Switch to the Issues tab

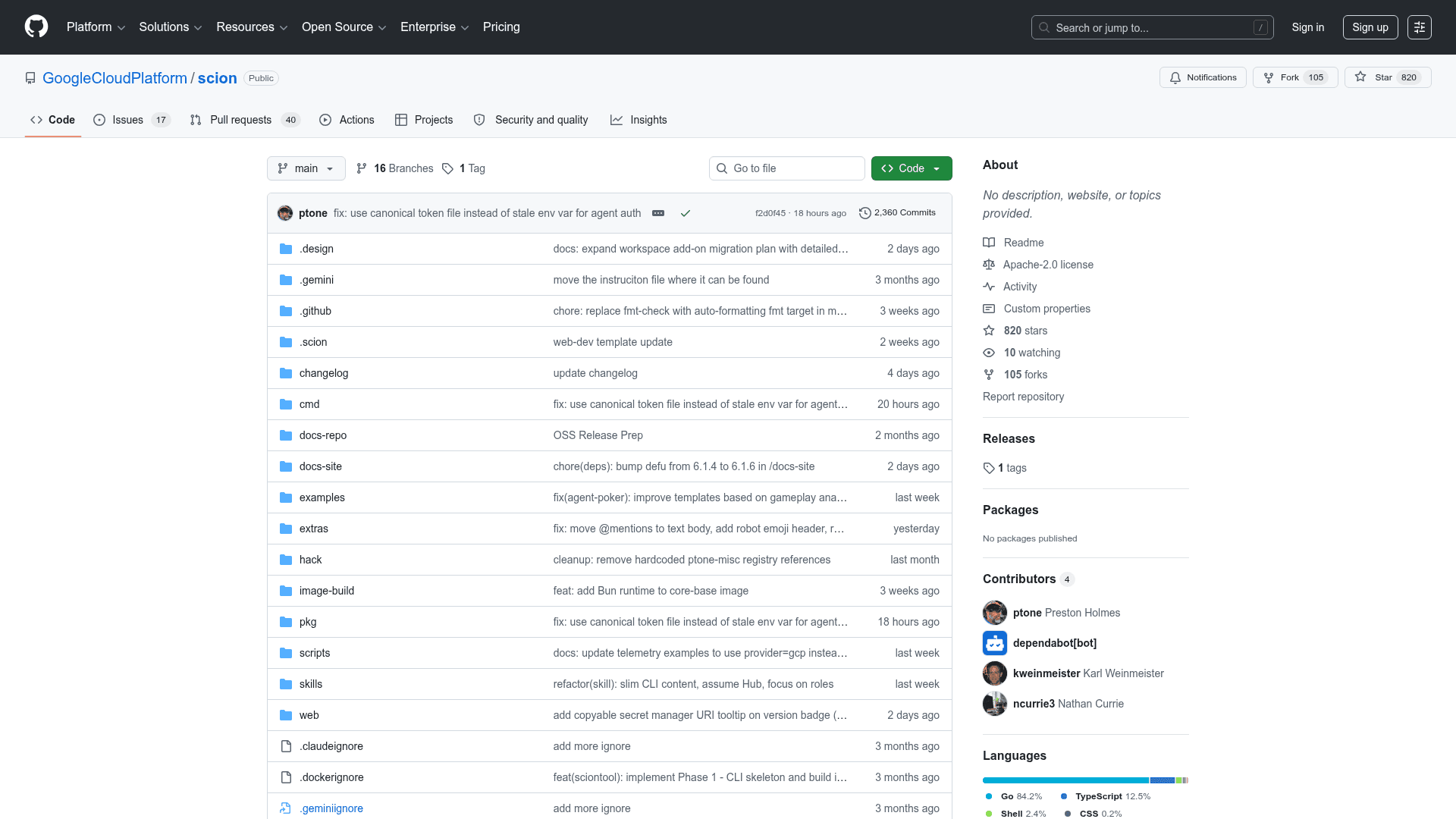tap(127, 120)
